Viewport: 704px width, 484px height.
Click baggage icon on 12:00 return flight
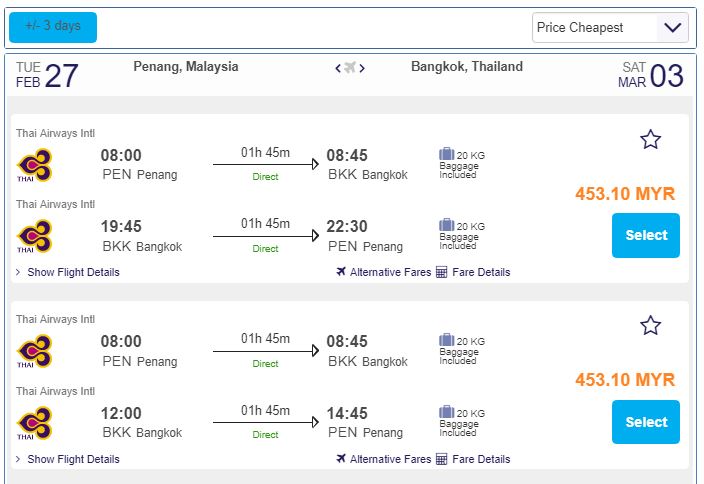[446, 412]
